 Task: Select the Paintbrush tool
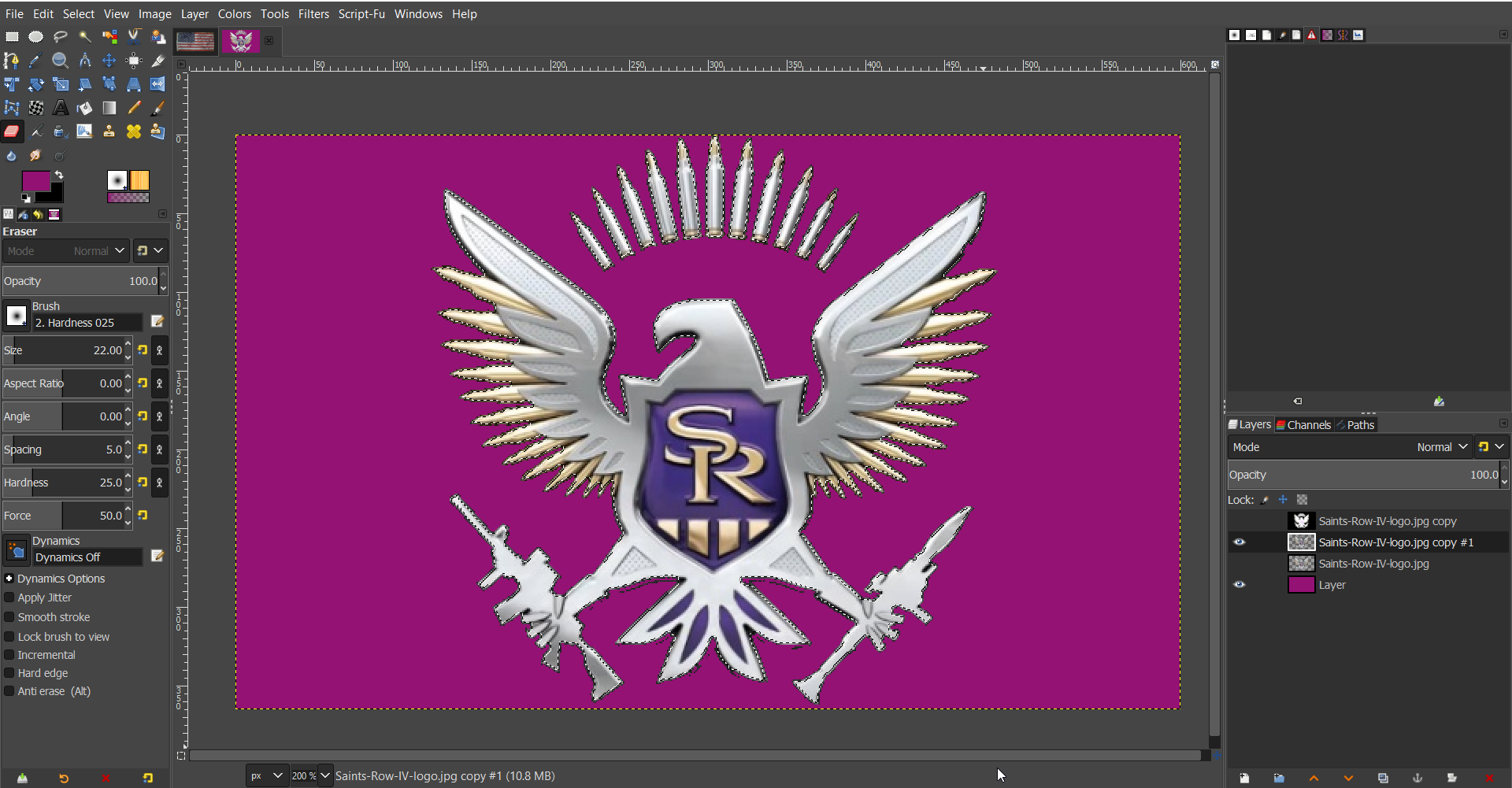pyautogui.click(x=158, y=108)
